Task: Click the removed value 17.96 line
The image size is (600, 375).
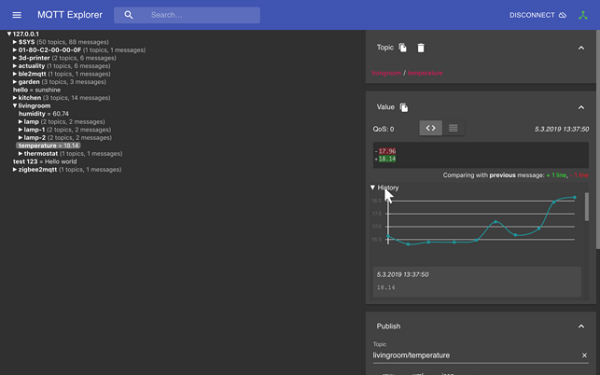Action: point(387,151)
